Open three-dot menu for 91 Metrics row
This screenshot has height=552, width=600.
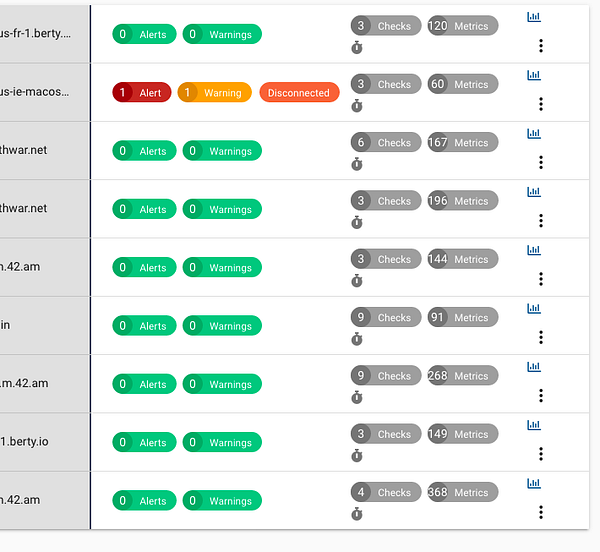[x=541, y=337]
